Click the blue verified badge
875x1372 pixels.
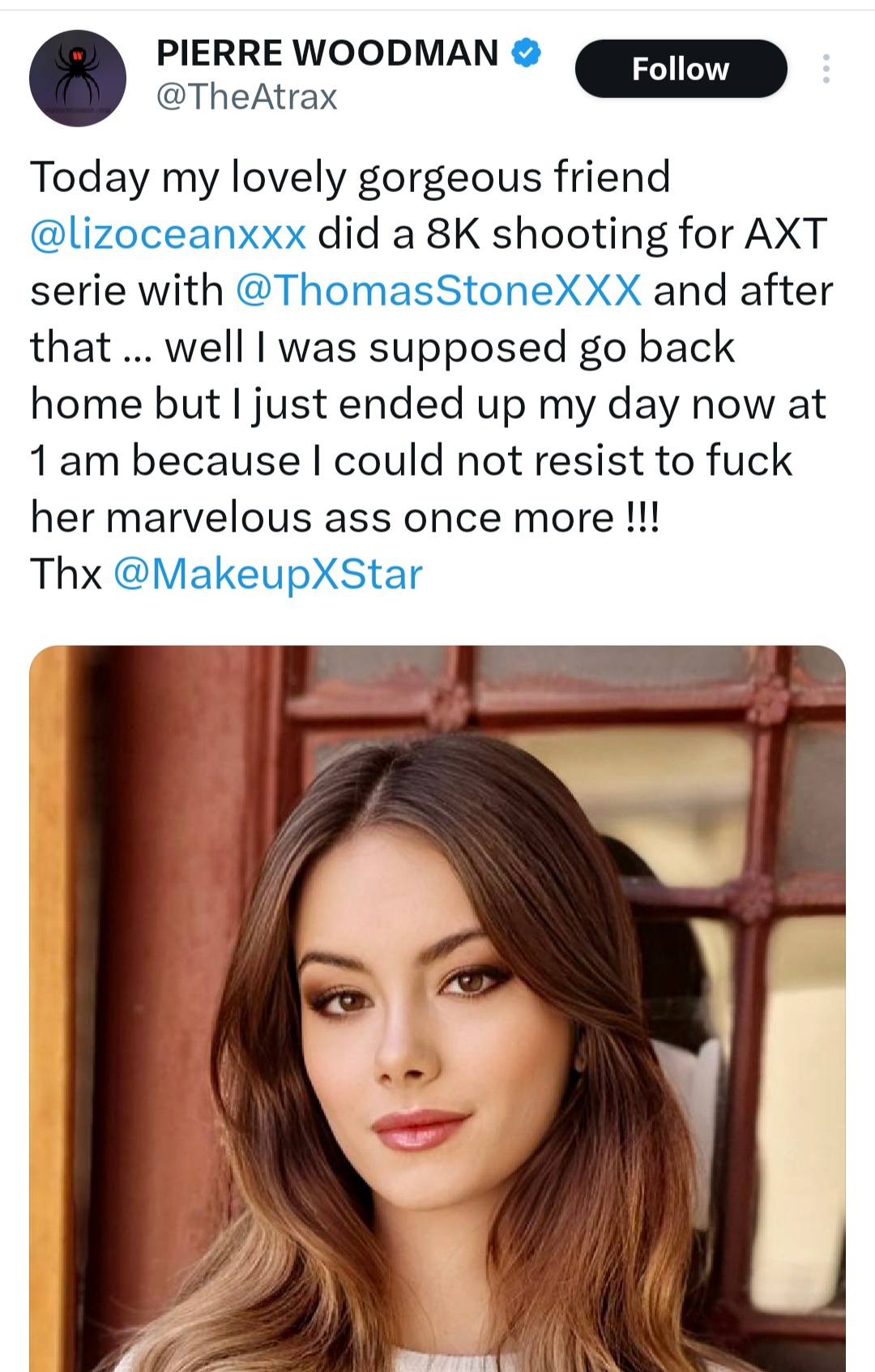(x=527, y=53)
